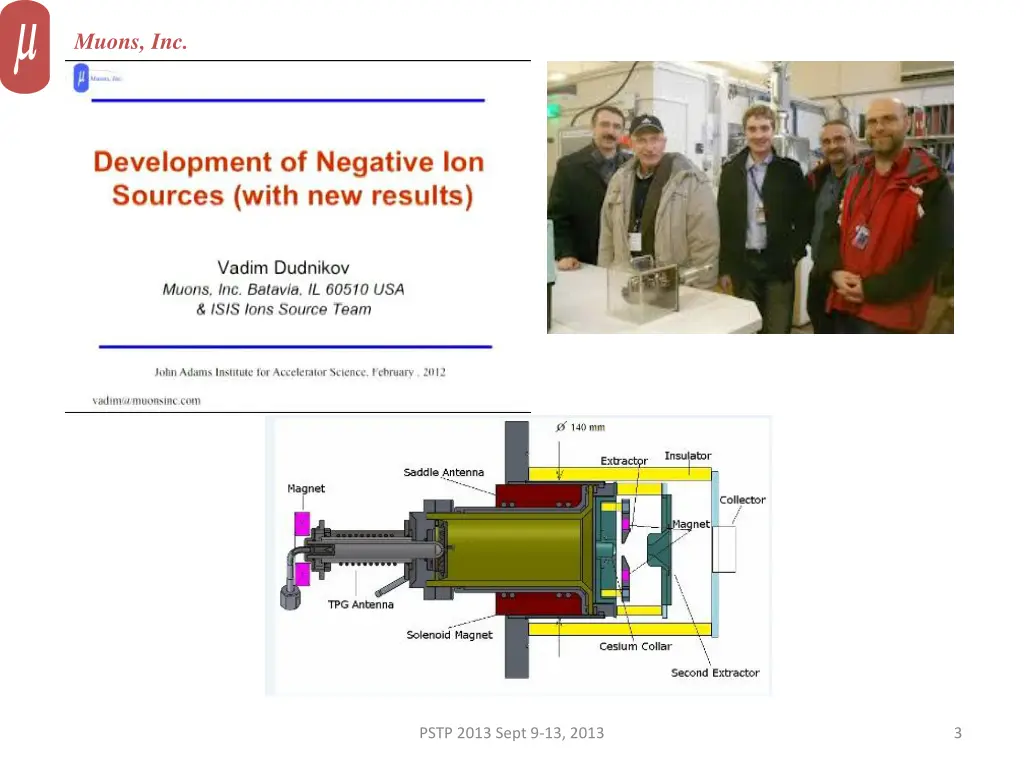Select the PSTP 2013 footer text
The width and height of the screenshot is (1024, 768).
pos(511,732)
